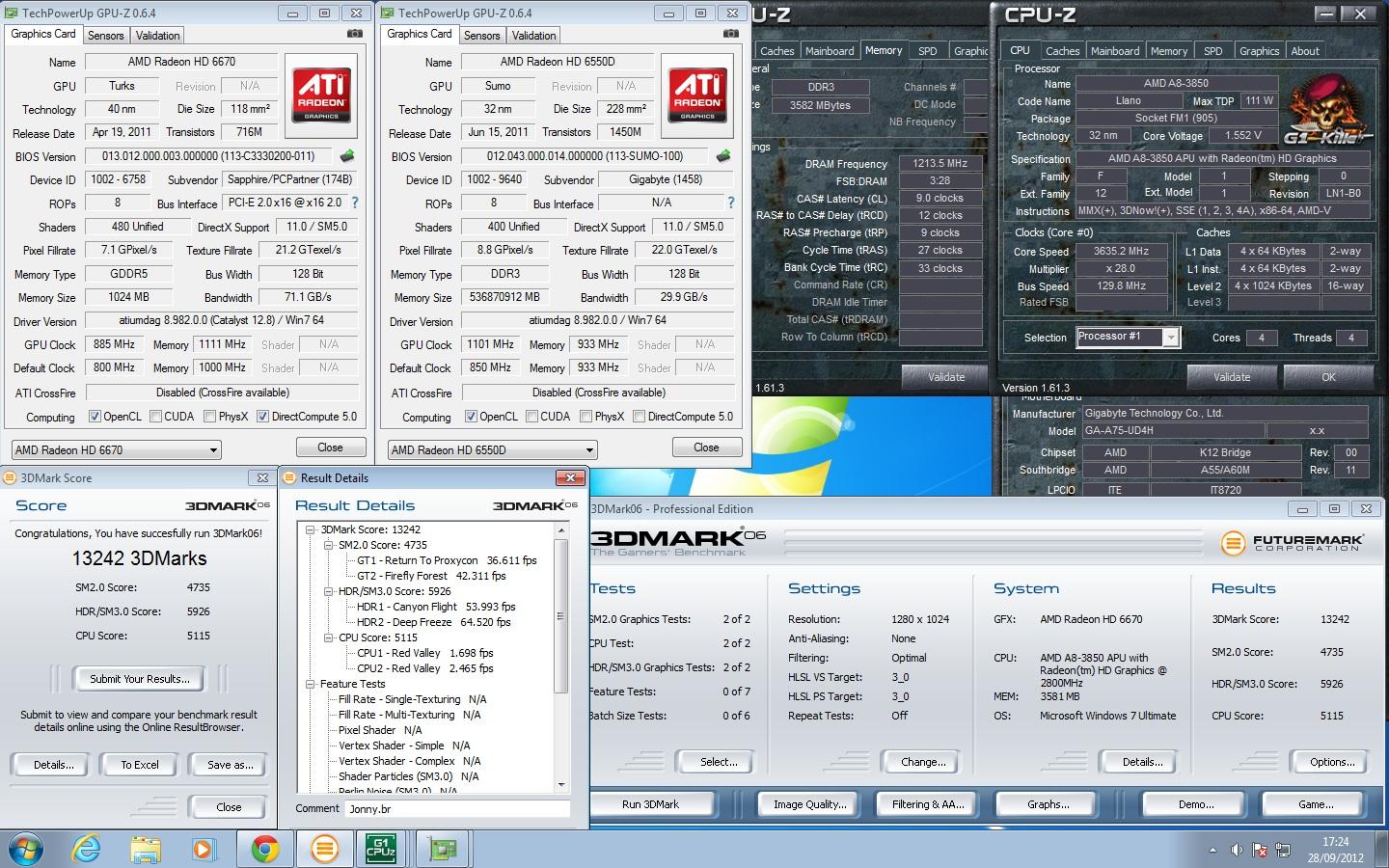Click Submit Your Results button
This screenshot has width=1389, height=868.
click(x=140, y=679)
